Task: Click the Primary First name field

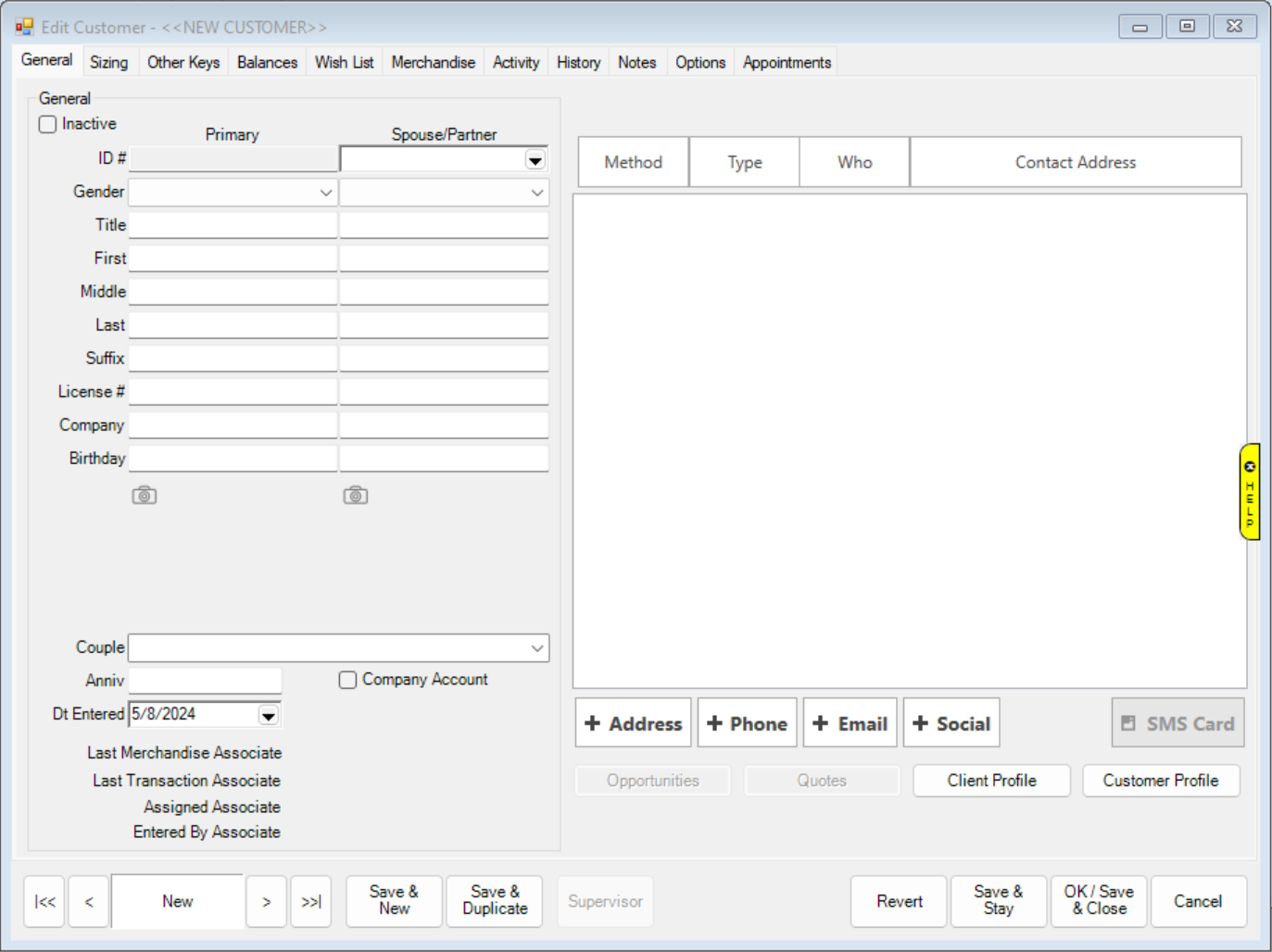Action: (x=233, y=258)
